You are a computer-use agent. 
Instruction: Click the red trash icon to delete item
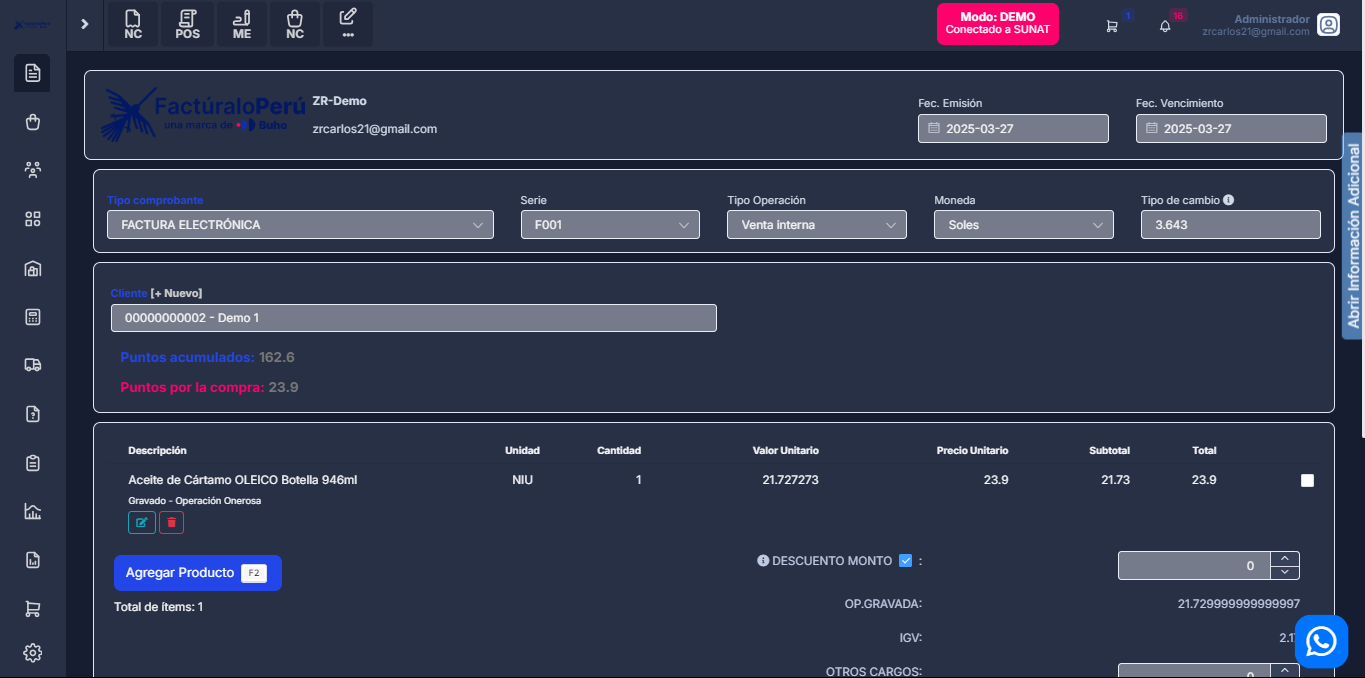pos(171,522)
